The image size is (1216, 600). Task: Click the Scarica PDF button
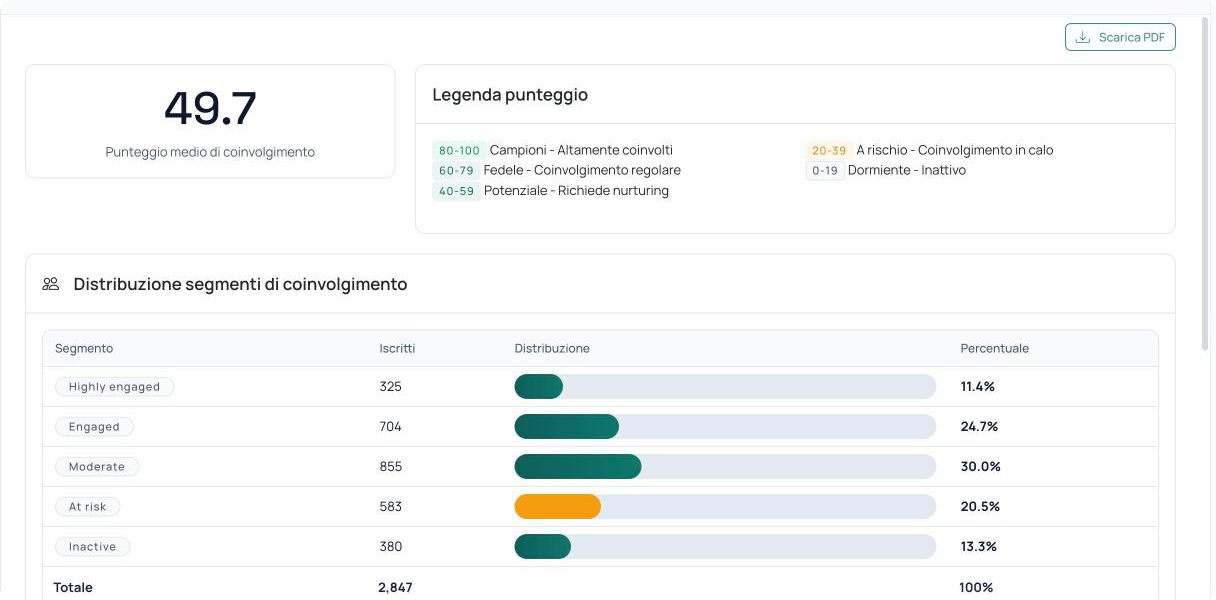pyautogui.click(x=1120, y=37)
